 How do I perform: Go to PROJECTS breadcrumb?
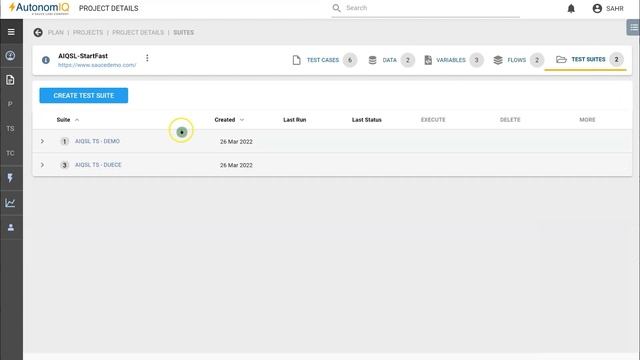click(x=88, y=32)
